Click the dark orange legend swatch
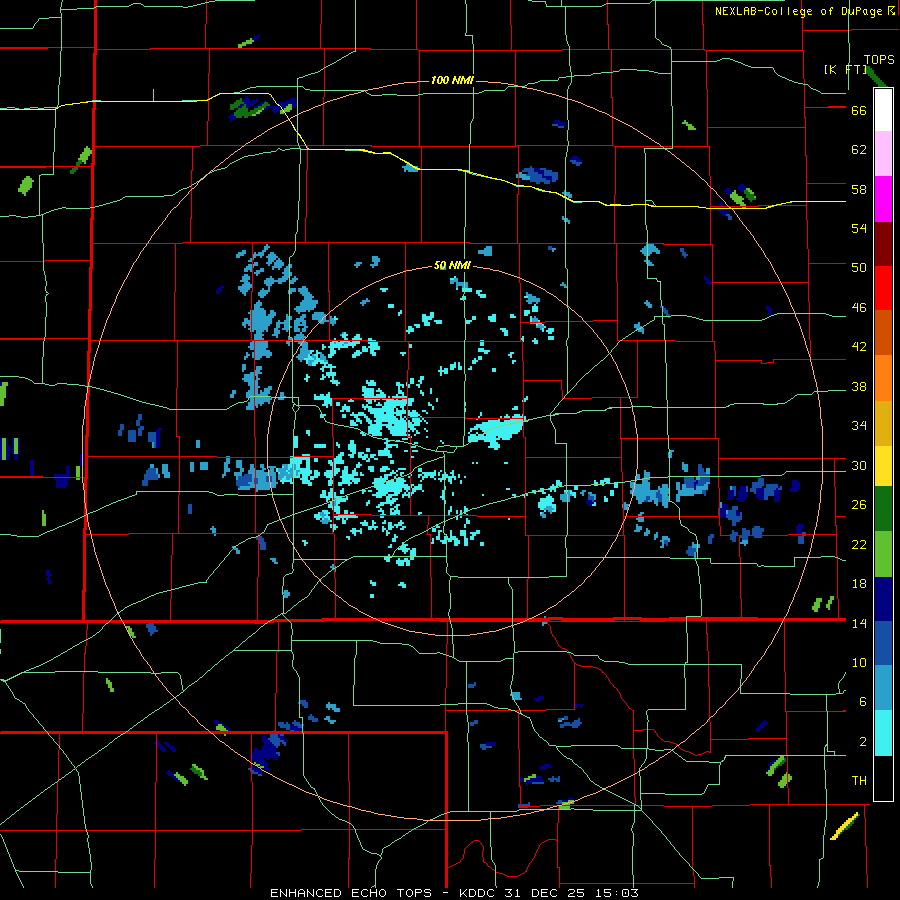The width and height of the screenshot is (900, 900). point(883,332)
